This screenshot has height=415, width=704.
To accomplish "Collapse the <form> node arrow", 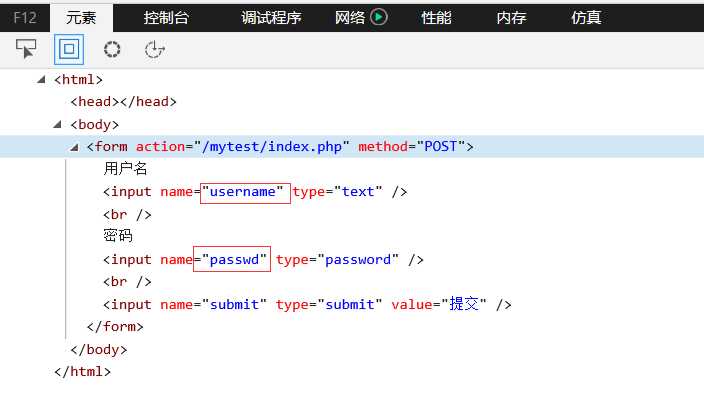I will 74,147.
